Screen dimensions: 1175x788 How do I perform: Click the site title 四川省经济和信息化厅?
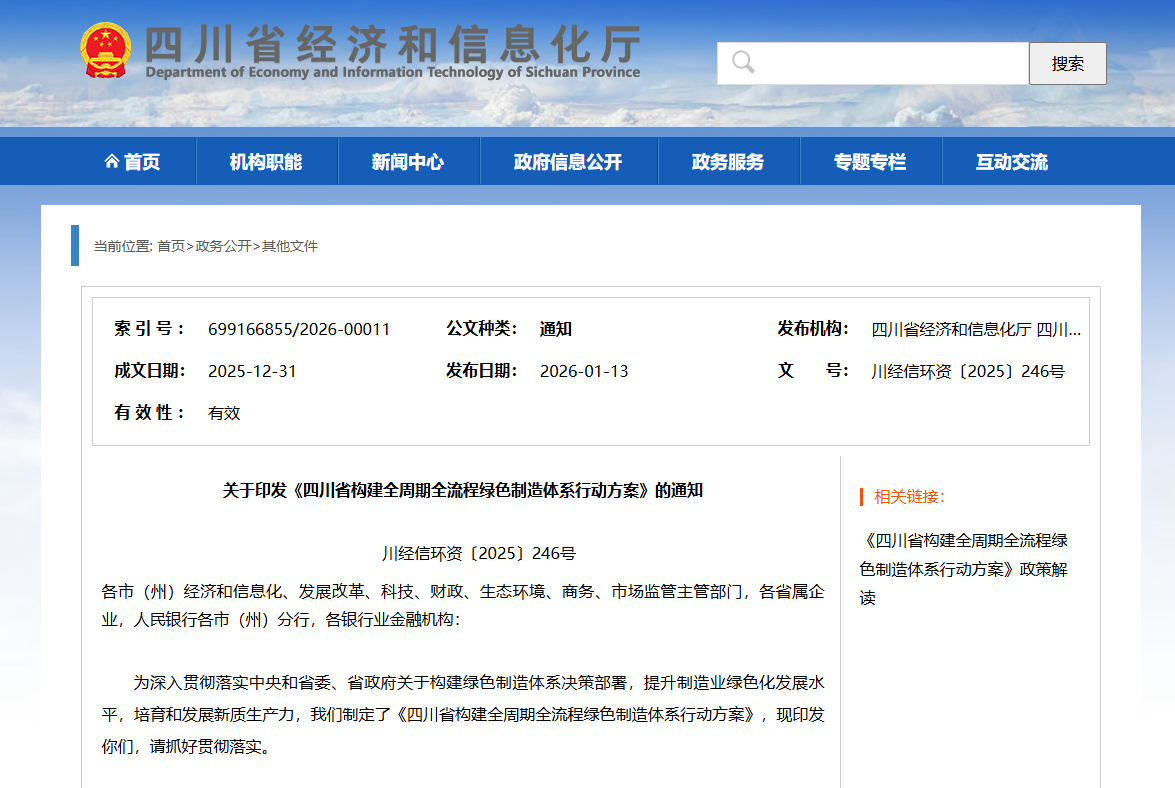[x=392, y=42]
